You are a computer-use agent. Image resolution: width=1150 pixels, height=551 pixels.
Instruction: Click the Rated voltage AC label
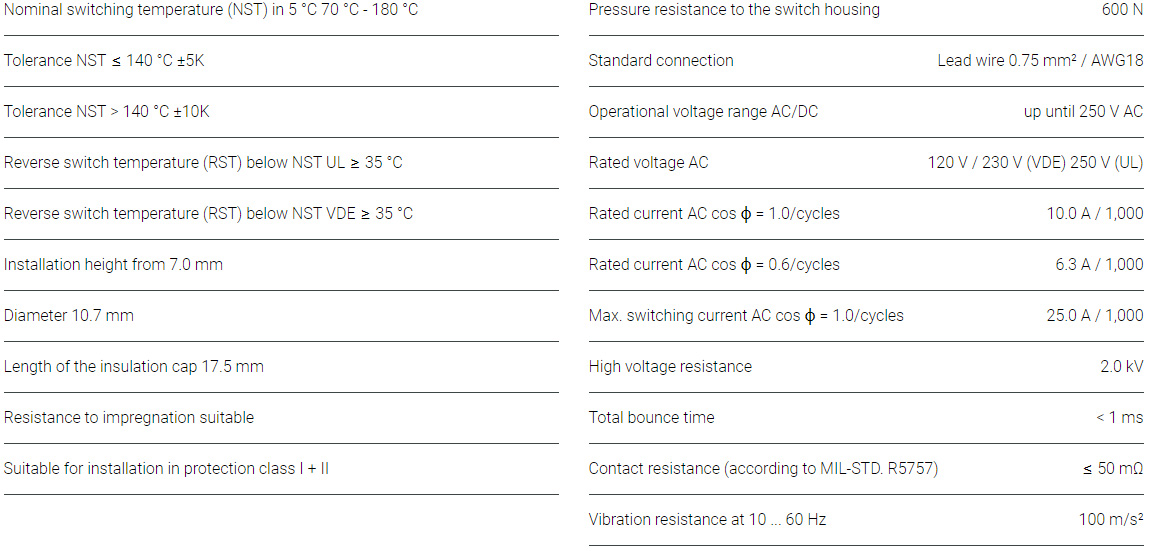click(648, 163)
